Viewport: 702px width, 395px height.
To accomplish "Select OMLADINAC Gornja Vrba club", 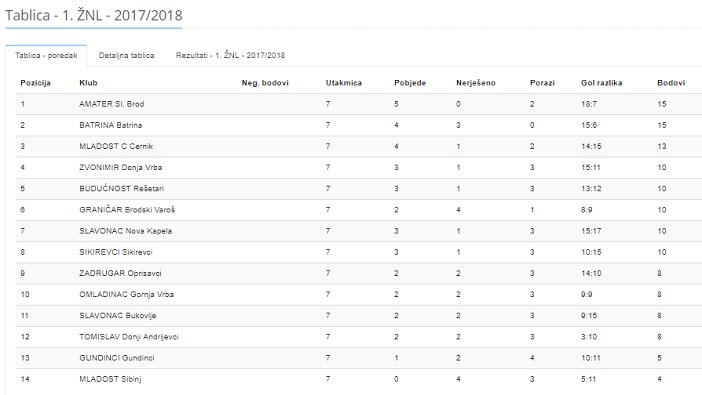I will pos(126,294).
